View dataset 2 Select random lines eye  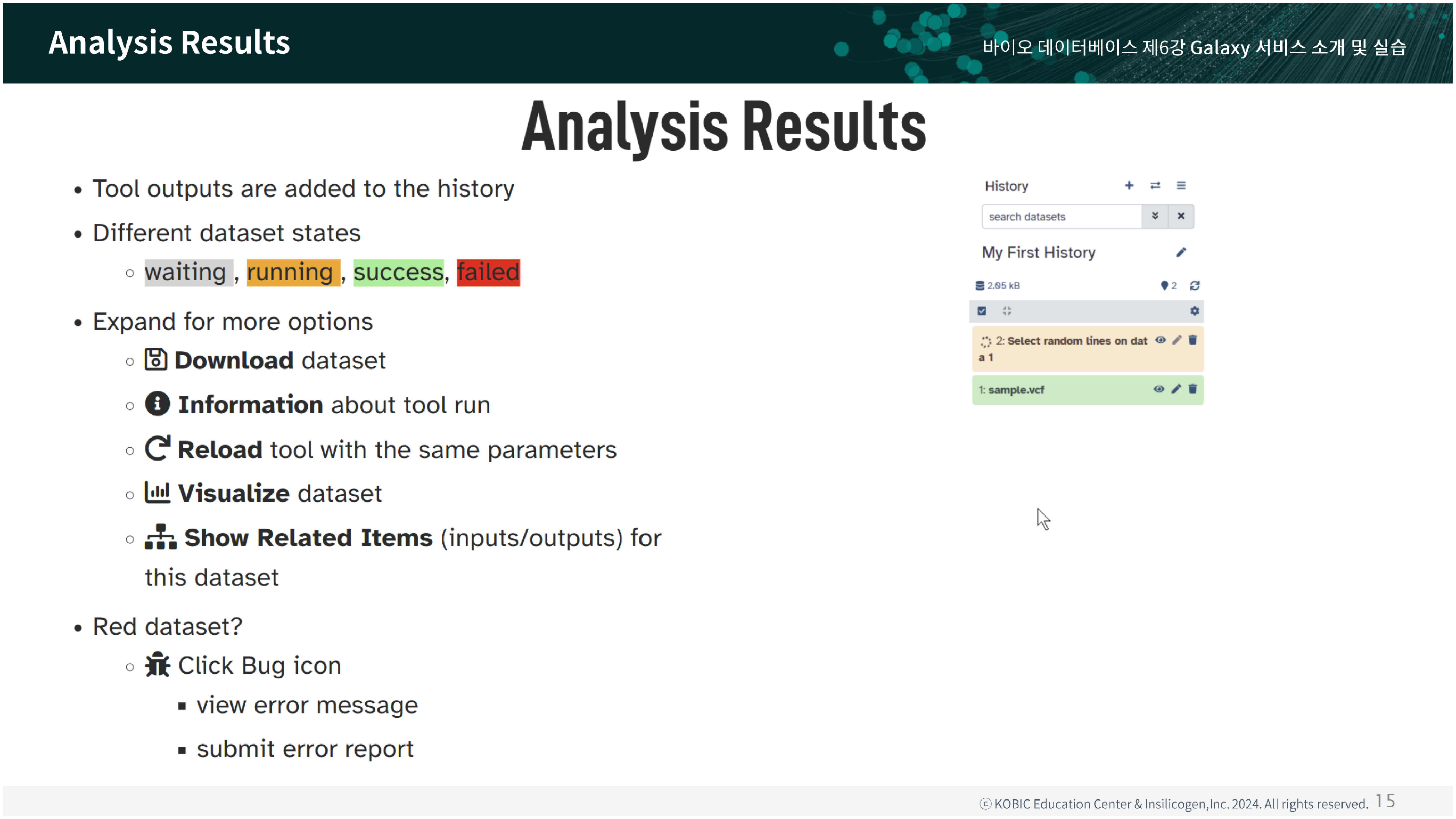coord(1160,340)
